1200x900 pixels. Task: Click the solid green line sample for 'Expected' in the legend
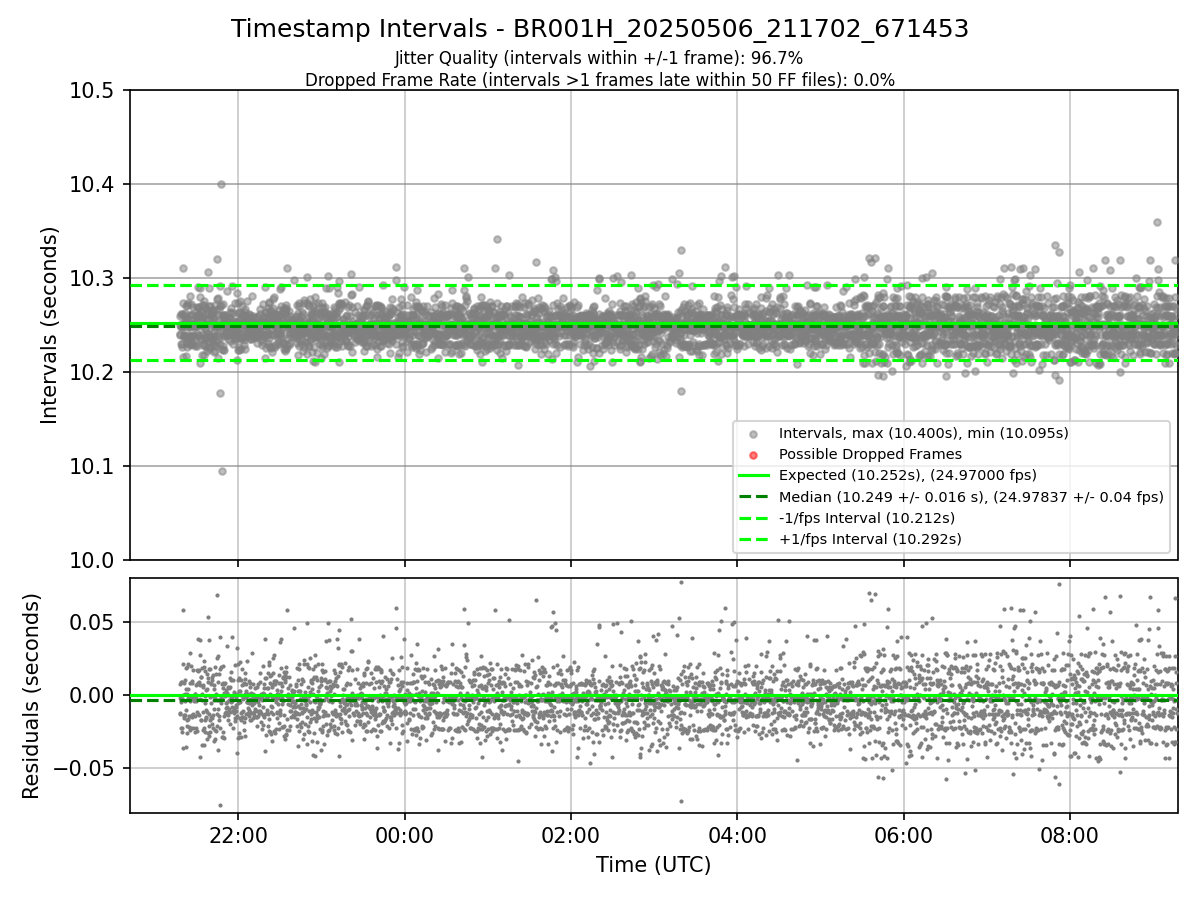[754, 476]
